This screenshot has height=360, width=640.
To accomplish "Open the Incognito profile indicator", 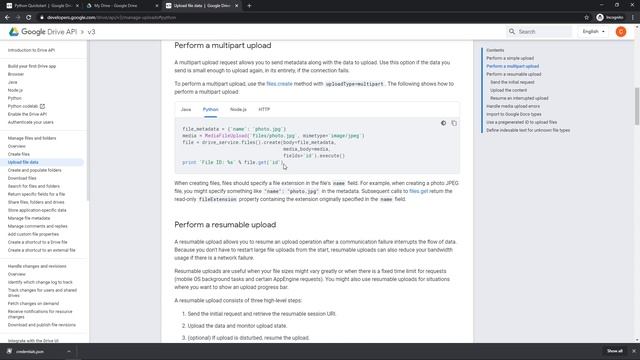I will click(x=610, y=18).
